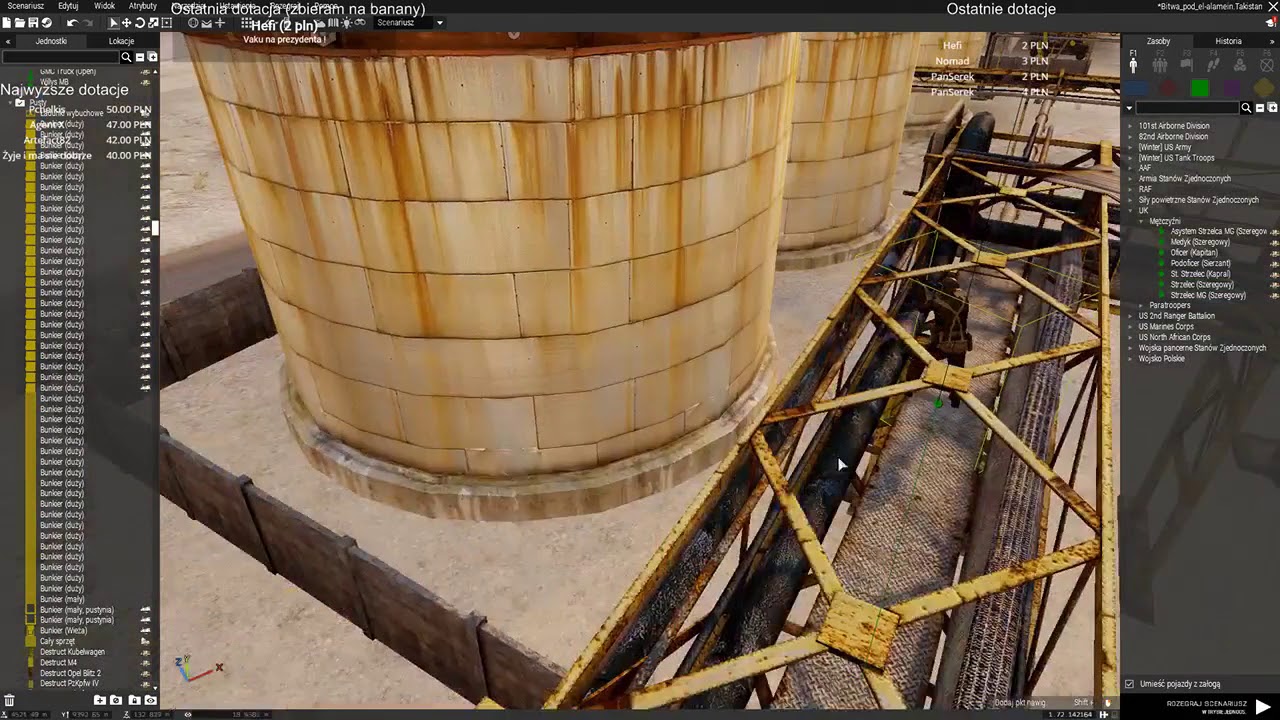
Task: Select Systems mode (F5) icon
Action: [x=1239, y=64]
